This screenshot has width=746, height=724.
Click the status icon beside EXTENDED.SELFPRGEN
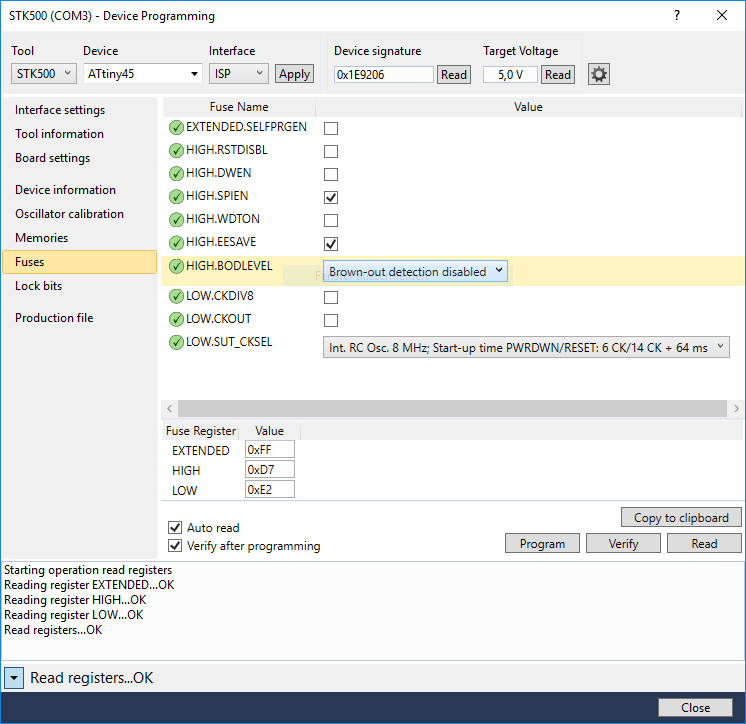click(176, 127)
